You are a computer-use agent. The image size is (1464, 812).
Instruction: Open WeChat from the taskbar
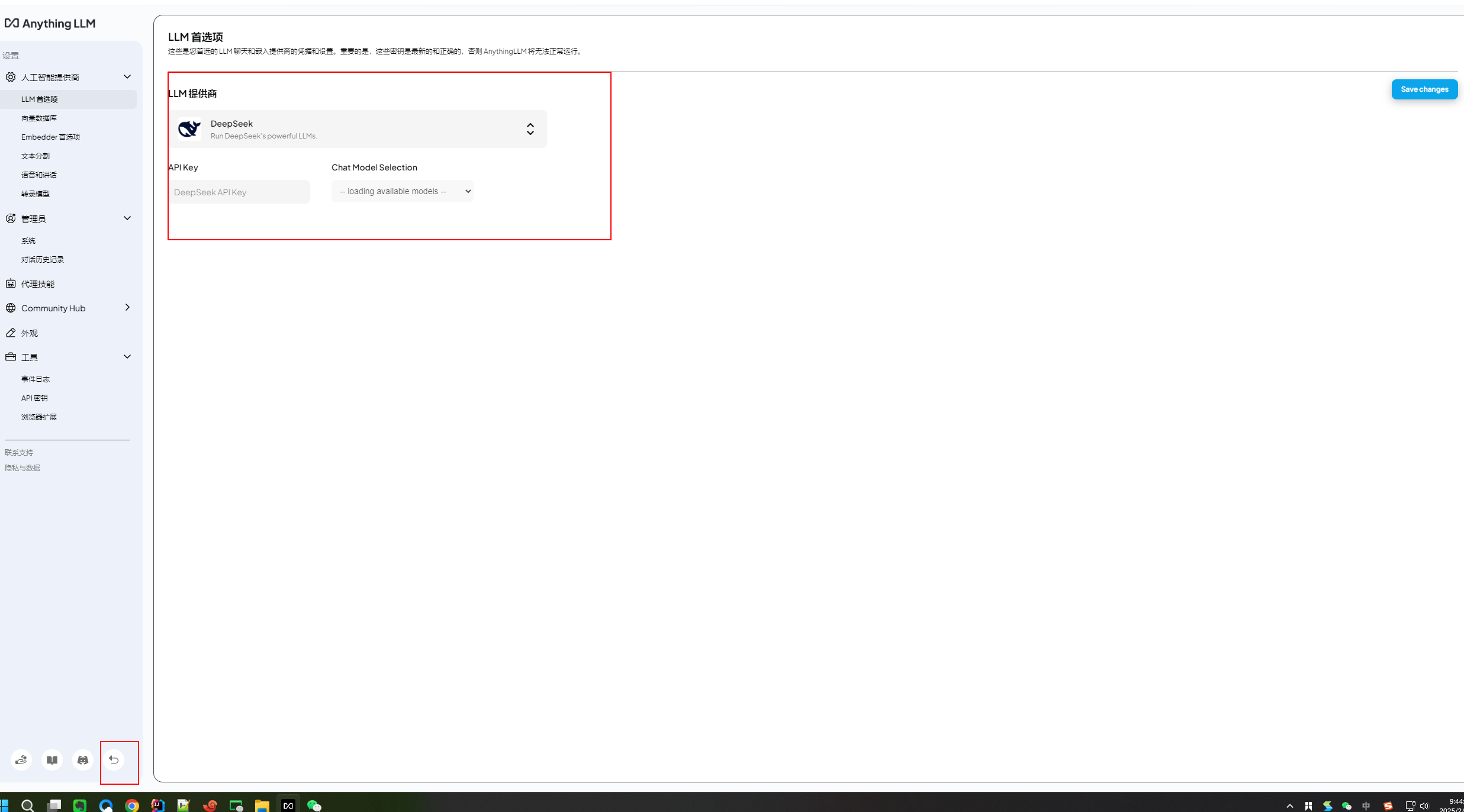[314, 805]
